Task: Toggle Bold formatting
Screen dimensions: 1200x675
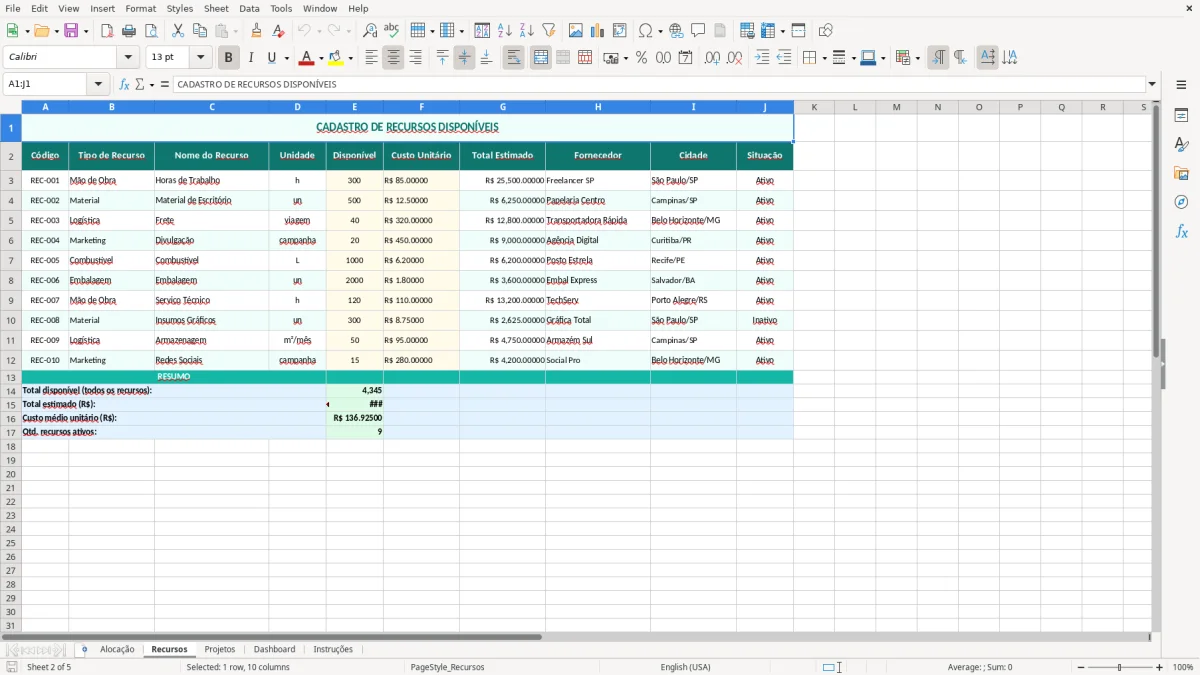Action: click(229, 58)
